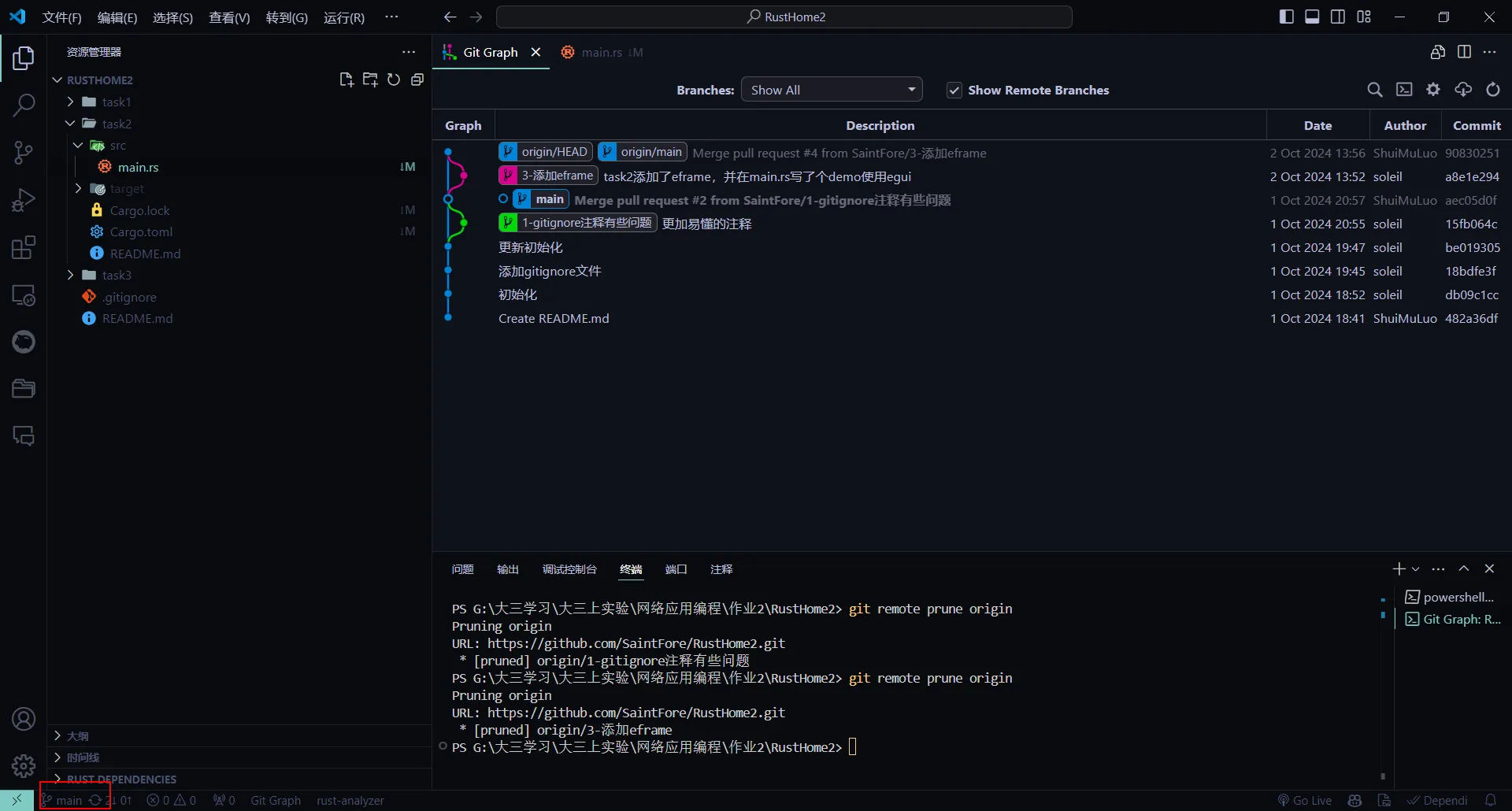Select Run and Debug in activity bar
This screenshot has width=1512, height=811.
tap(24, 200)
